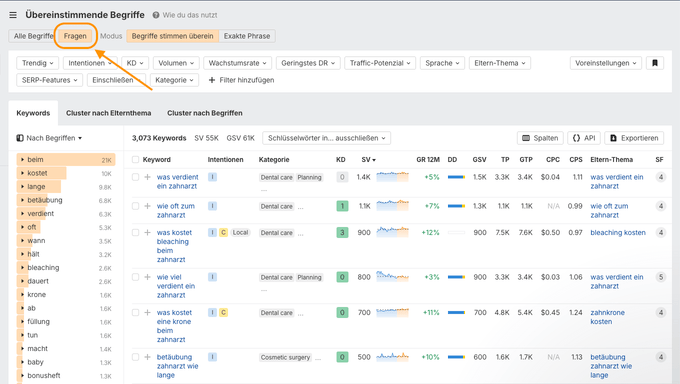
Task: Click the Exportieren button
Action: (x=634, y=138)
